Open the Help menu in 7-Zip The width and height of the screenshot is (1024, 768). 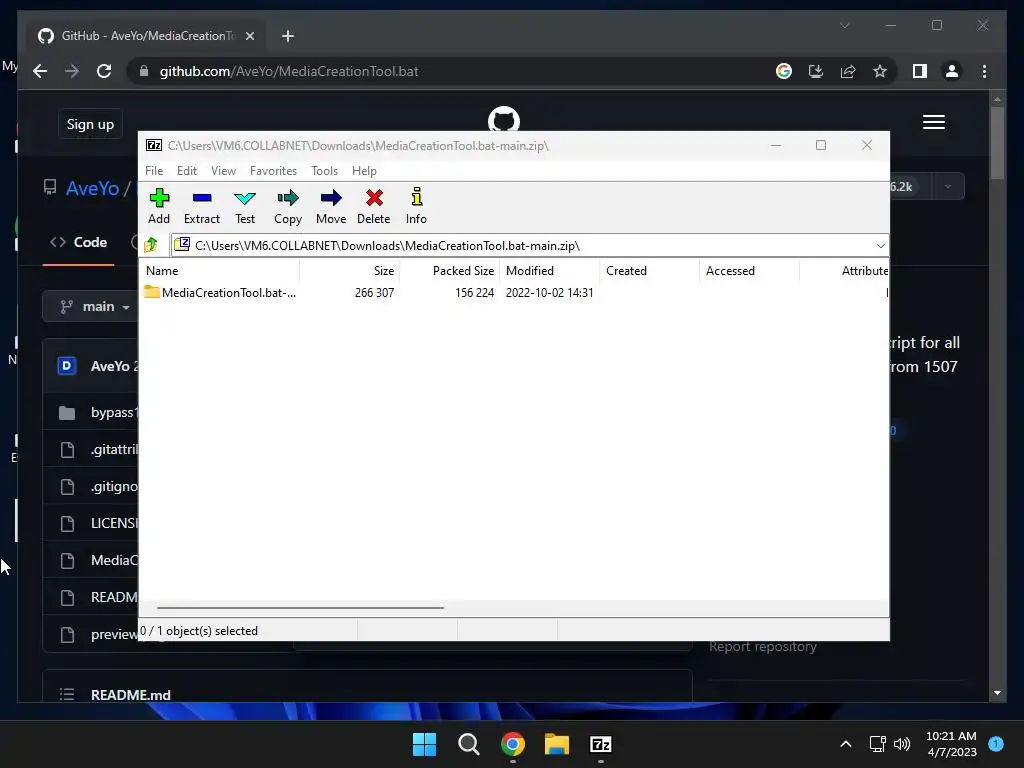coord(364,170)
